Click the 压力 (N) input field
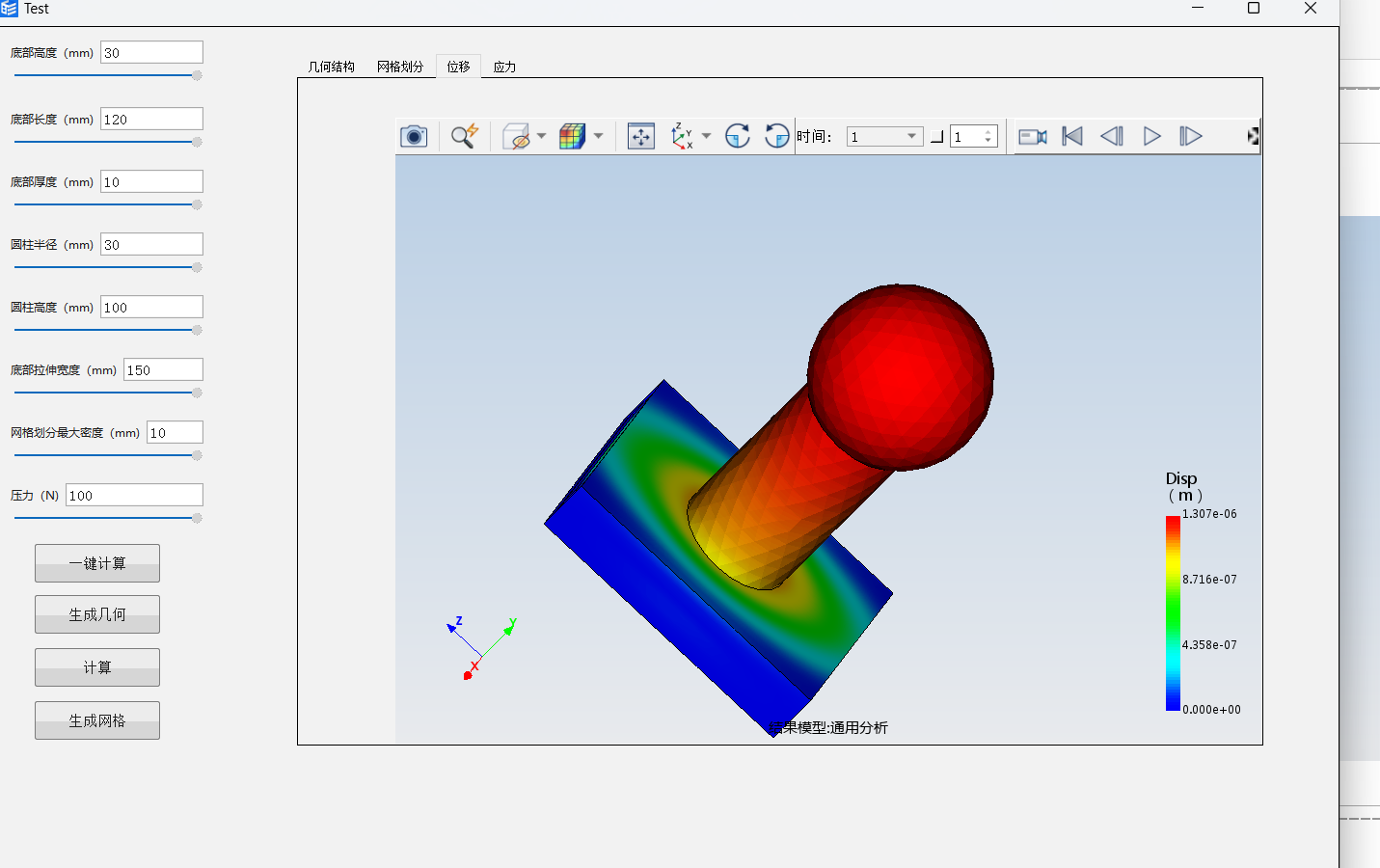1380x868 pixels. tap(134, 496)
